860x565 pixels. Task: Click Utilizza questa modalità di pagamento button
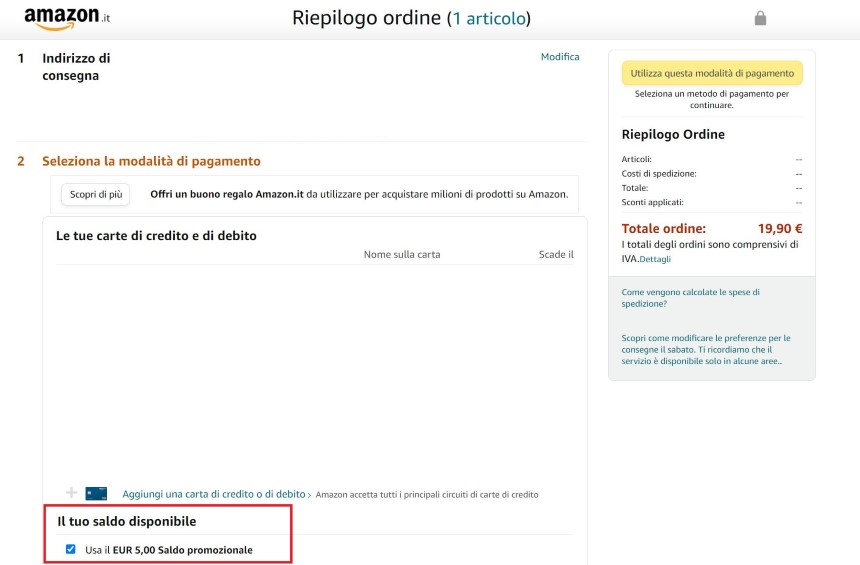point(712,73)
